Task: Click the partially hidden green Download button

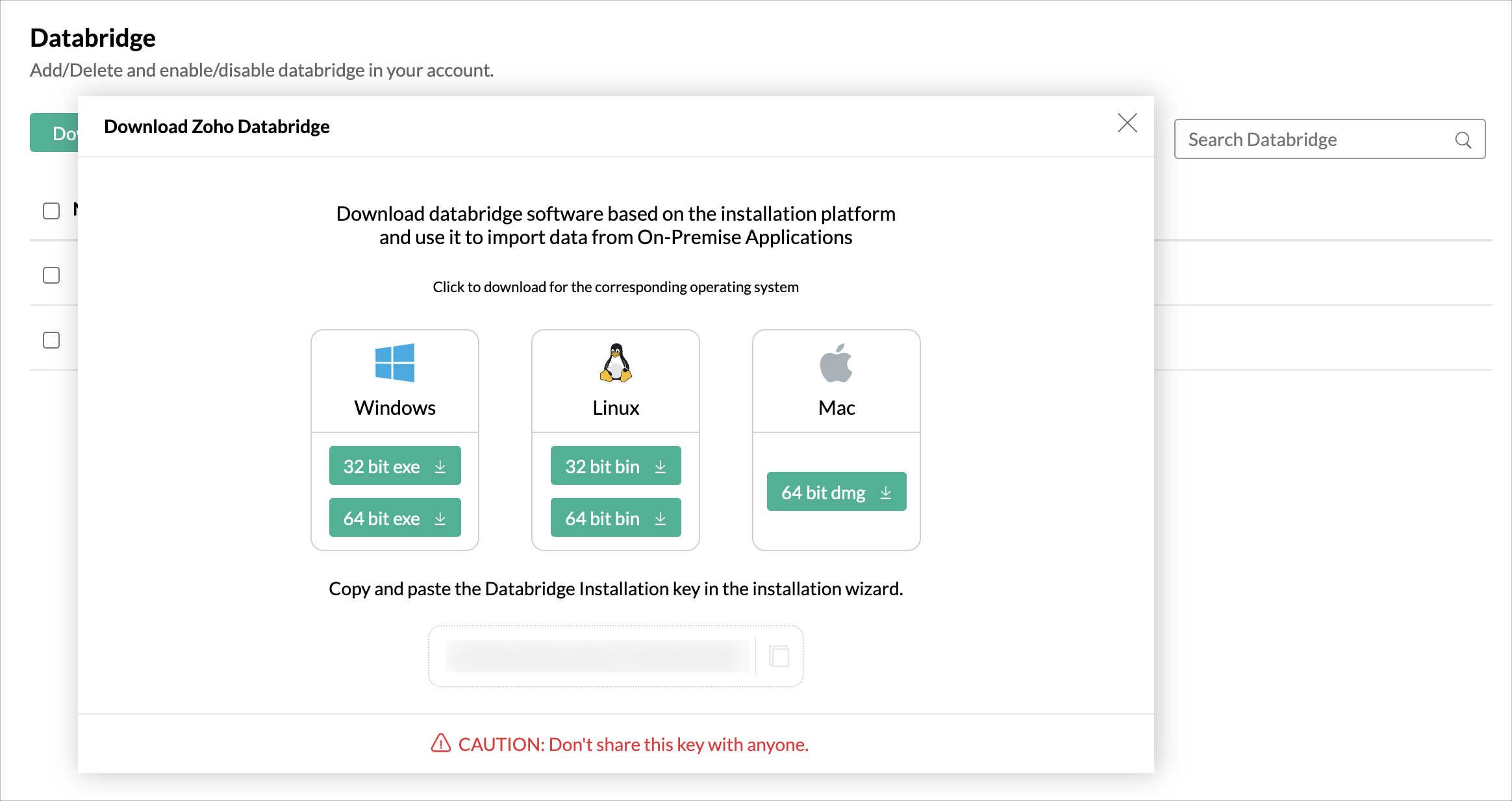Action: pos(54,132)
